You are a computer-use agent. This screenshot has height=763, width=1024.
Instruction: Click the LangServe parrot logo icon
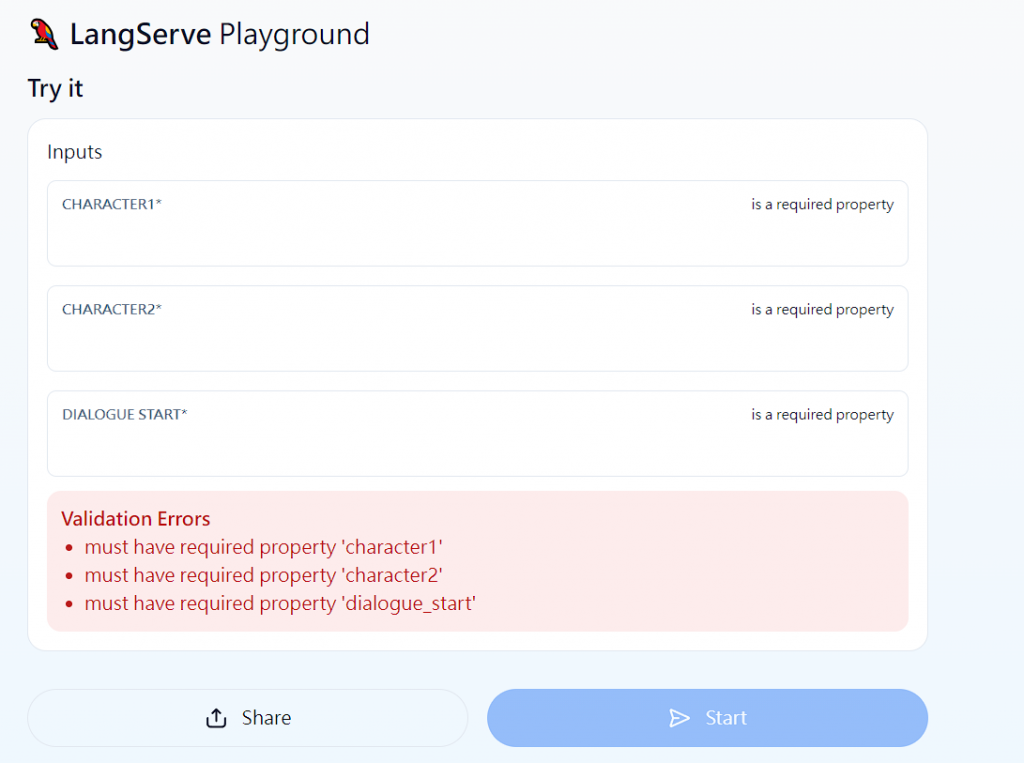coord(44,34)
